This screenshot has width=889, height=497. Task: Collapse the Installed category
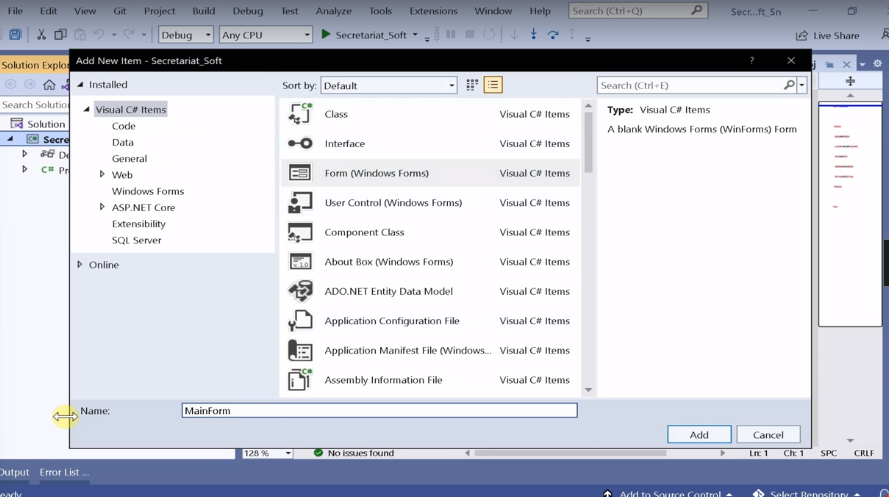(81, 84)
